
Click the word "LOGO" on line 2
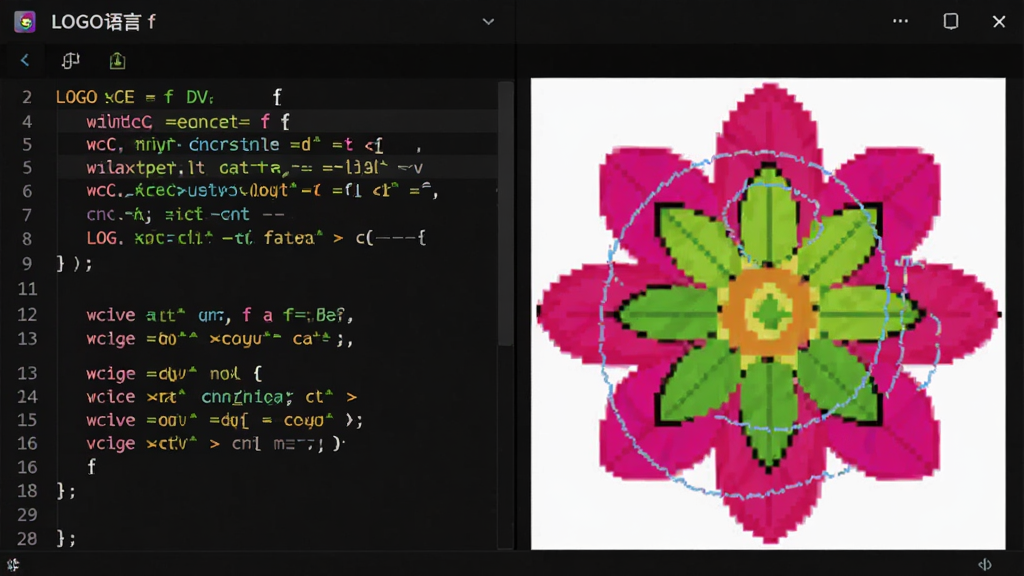[76, 97]
